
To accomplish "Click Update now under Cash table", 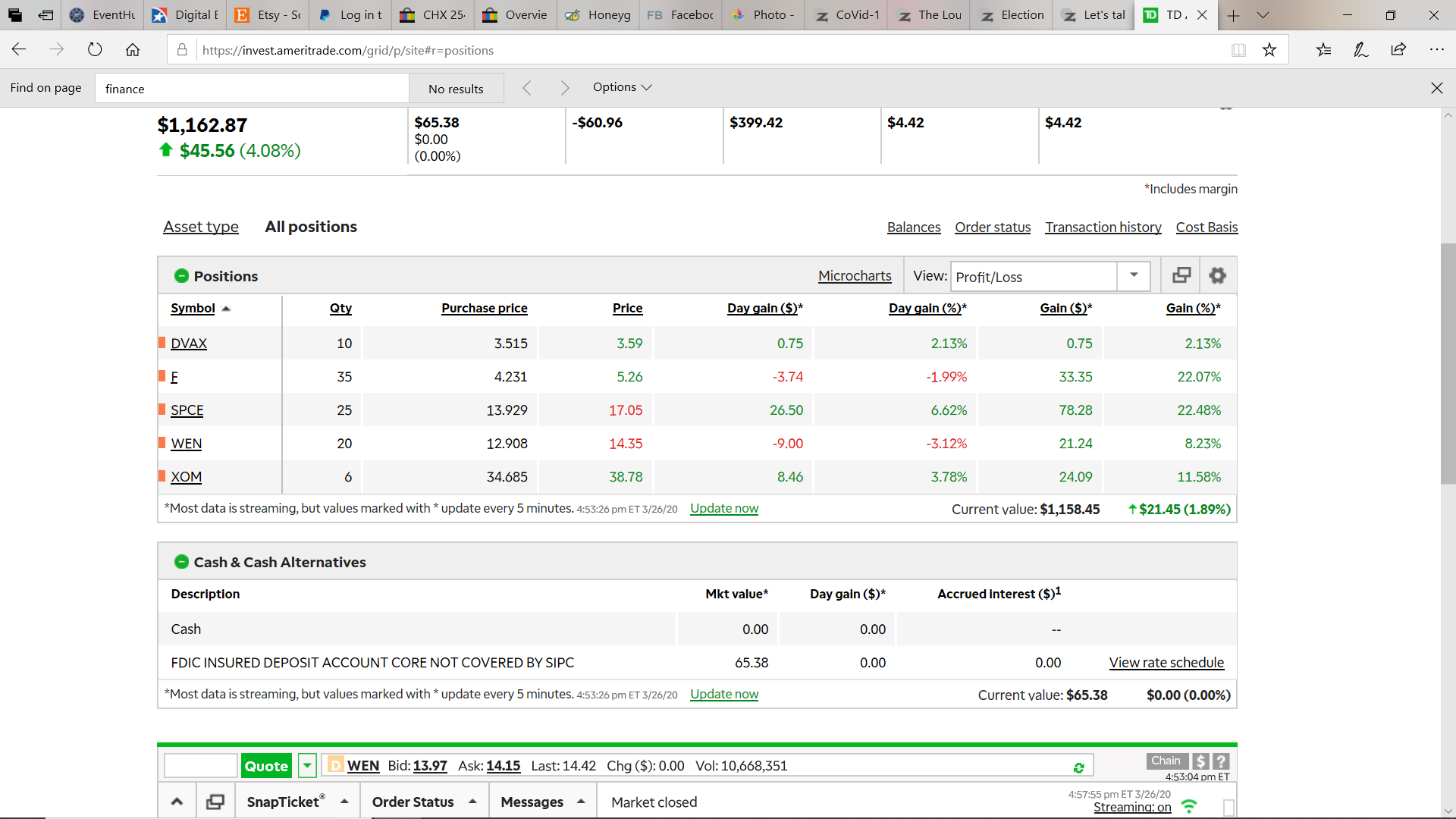I will (x=724, y=694).
